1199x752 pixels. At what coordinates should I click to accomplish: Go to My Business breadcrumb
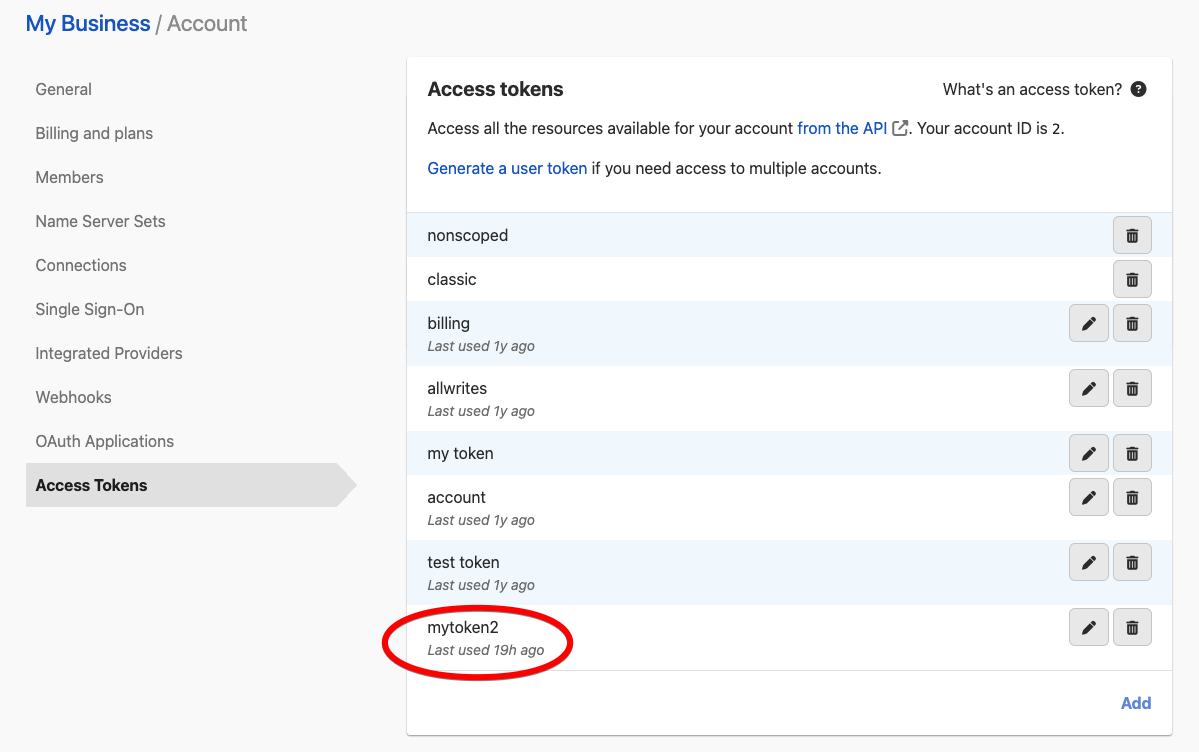88,24
